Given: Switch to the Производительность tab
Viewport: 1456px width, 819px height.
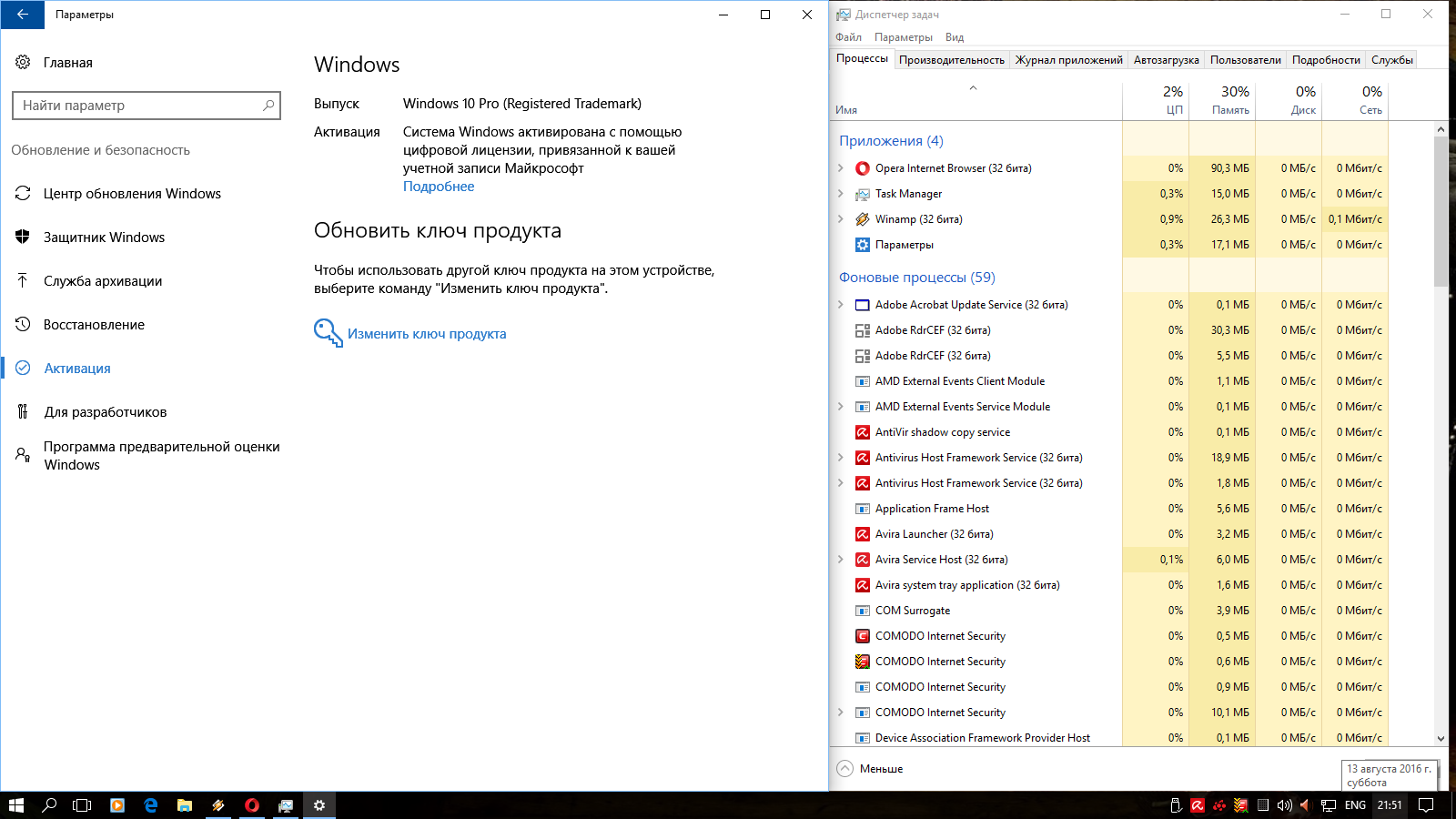Looking at the screenshot, I should tap(951, 60).
